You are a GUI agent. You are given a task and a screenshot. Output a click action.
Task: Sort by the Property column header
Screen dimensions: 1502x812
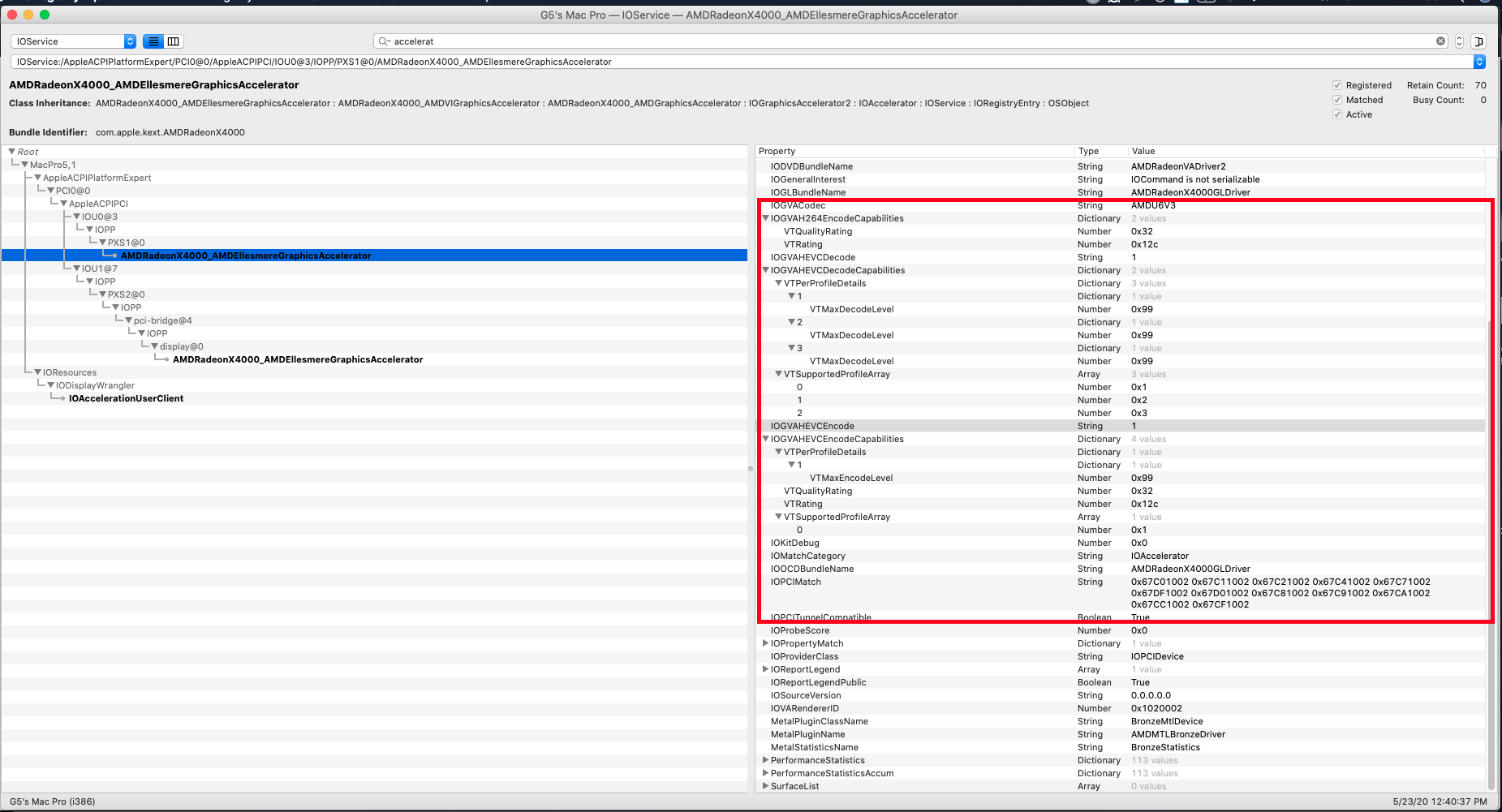coord(915,152)
